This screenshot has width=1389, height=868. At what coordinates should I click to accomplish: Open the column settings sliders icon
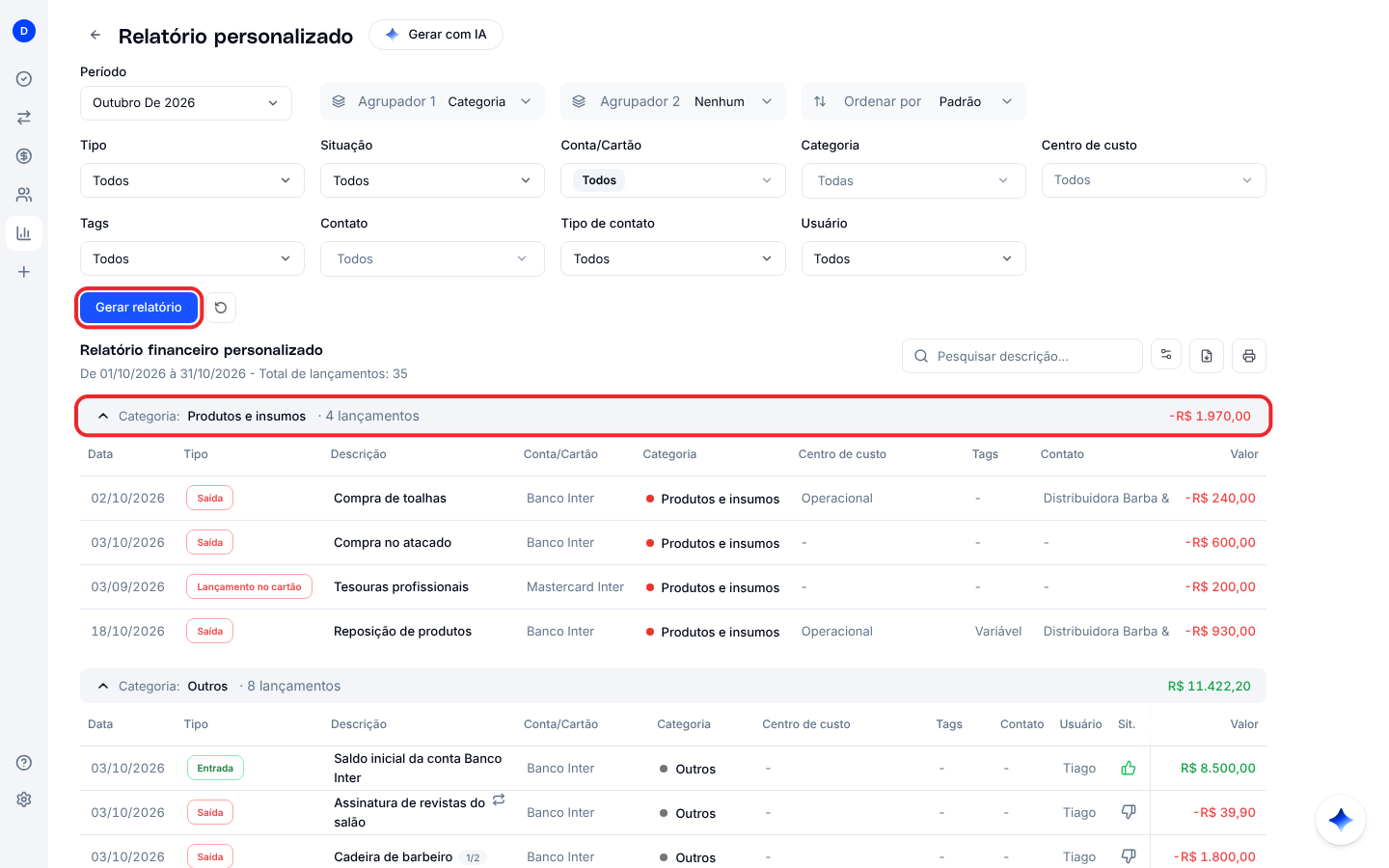click(1166, 355)
